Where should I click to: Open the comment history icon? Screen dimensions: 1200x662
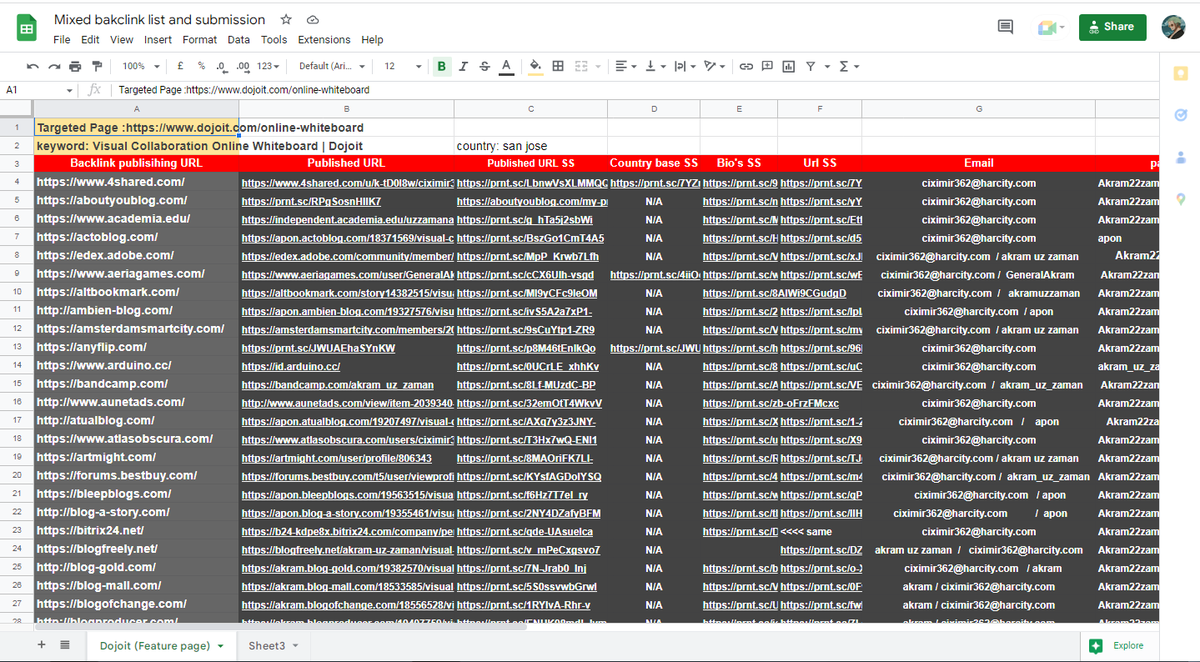(x=1006, y=27)
